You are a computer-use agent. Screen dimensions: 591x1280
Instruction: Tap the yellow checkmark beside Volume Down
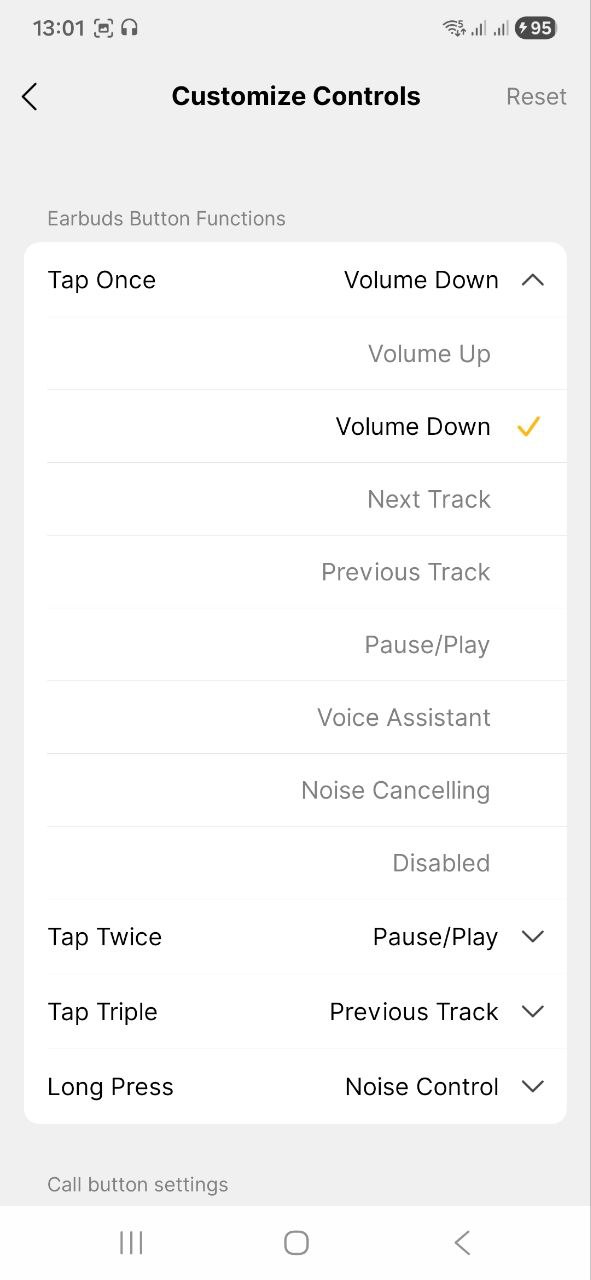(x=528, y=427)
